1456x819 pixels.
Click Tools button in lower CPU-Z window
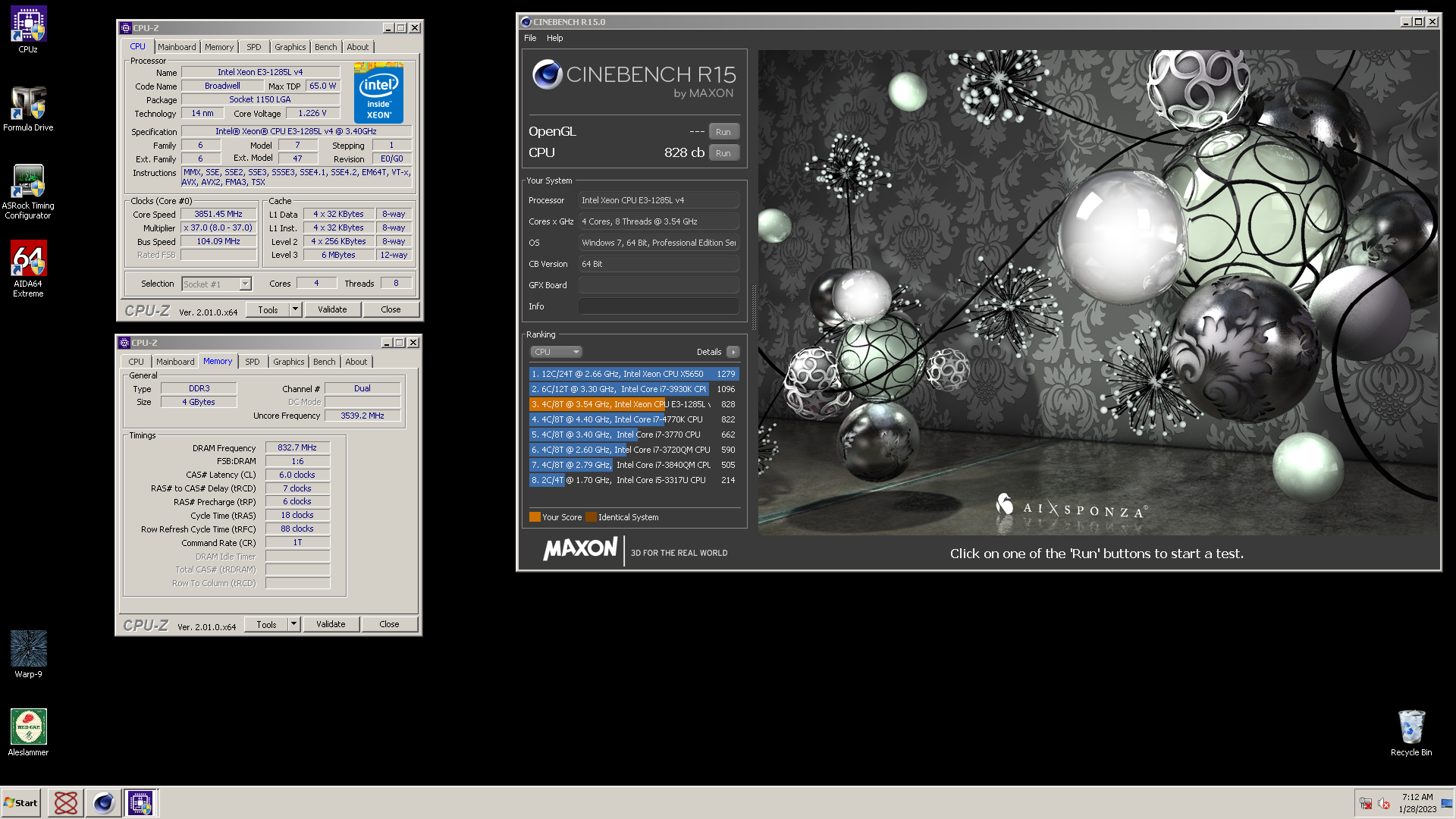click(266, 624)
